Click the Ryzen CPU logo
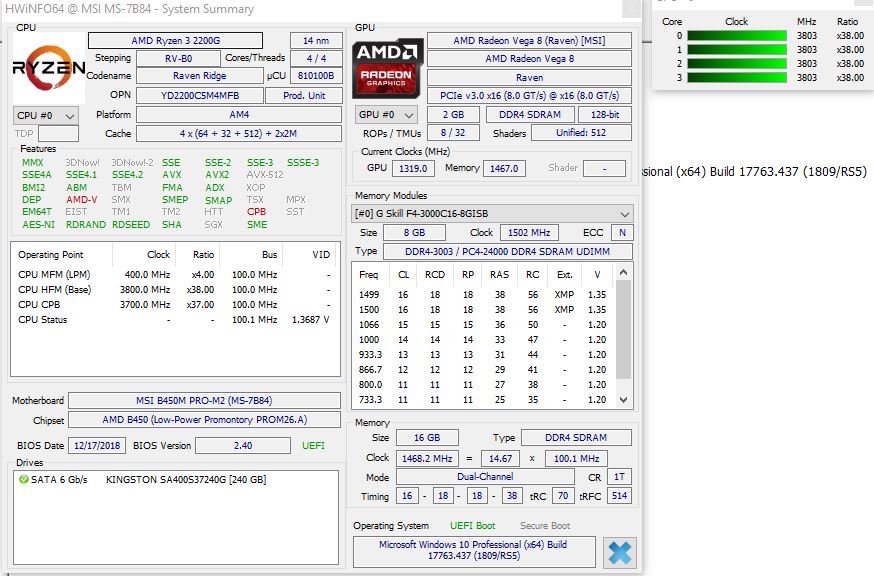This screenshot has width=874, height=576. (x=49, y=68)
